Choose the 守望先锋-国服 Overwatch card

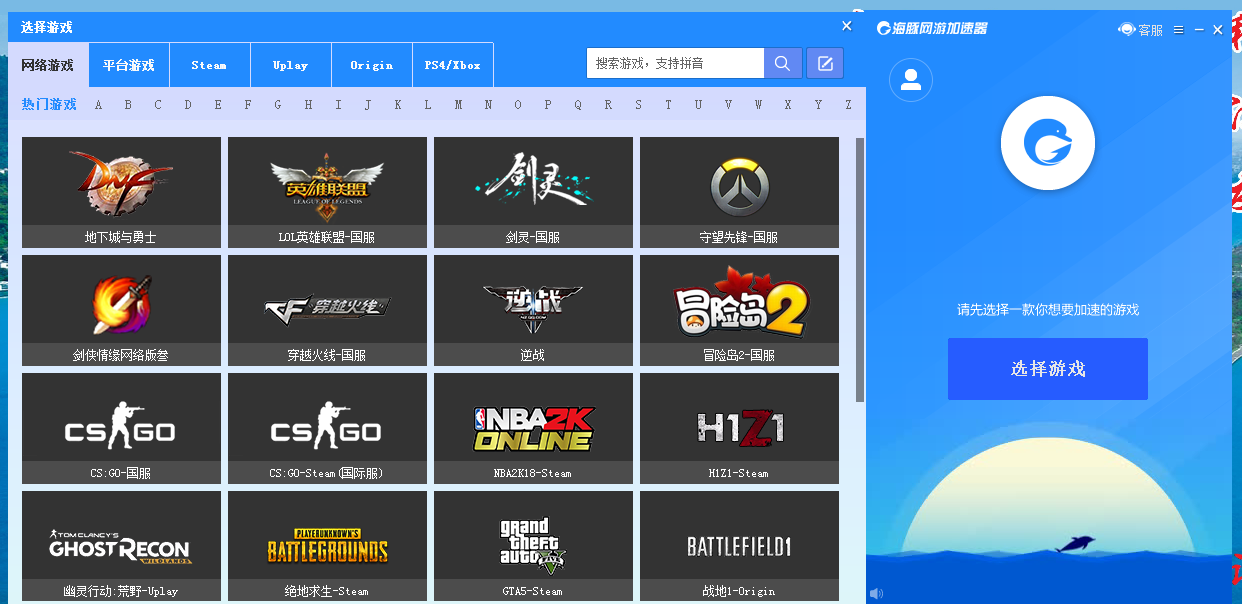coord(739,192)
